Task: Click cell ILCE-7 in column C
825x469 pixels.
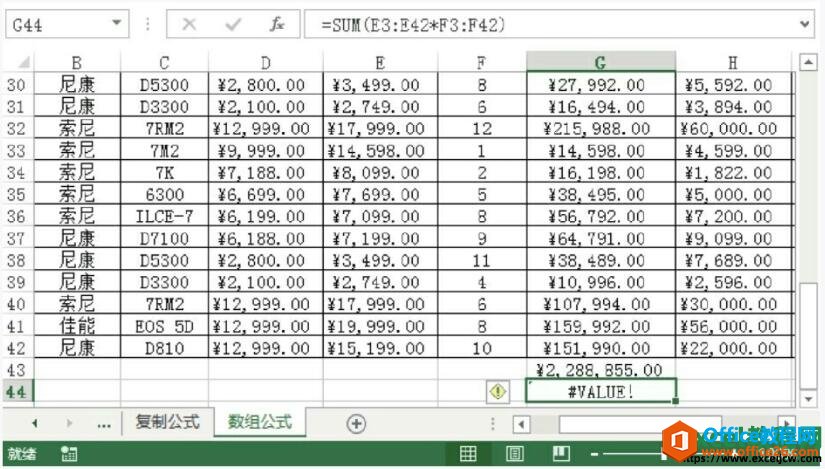Action: coord(164,216)
